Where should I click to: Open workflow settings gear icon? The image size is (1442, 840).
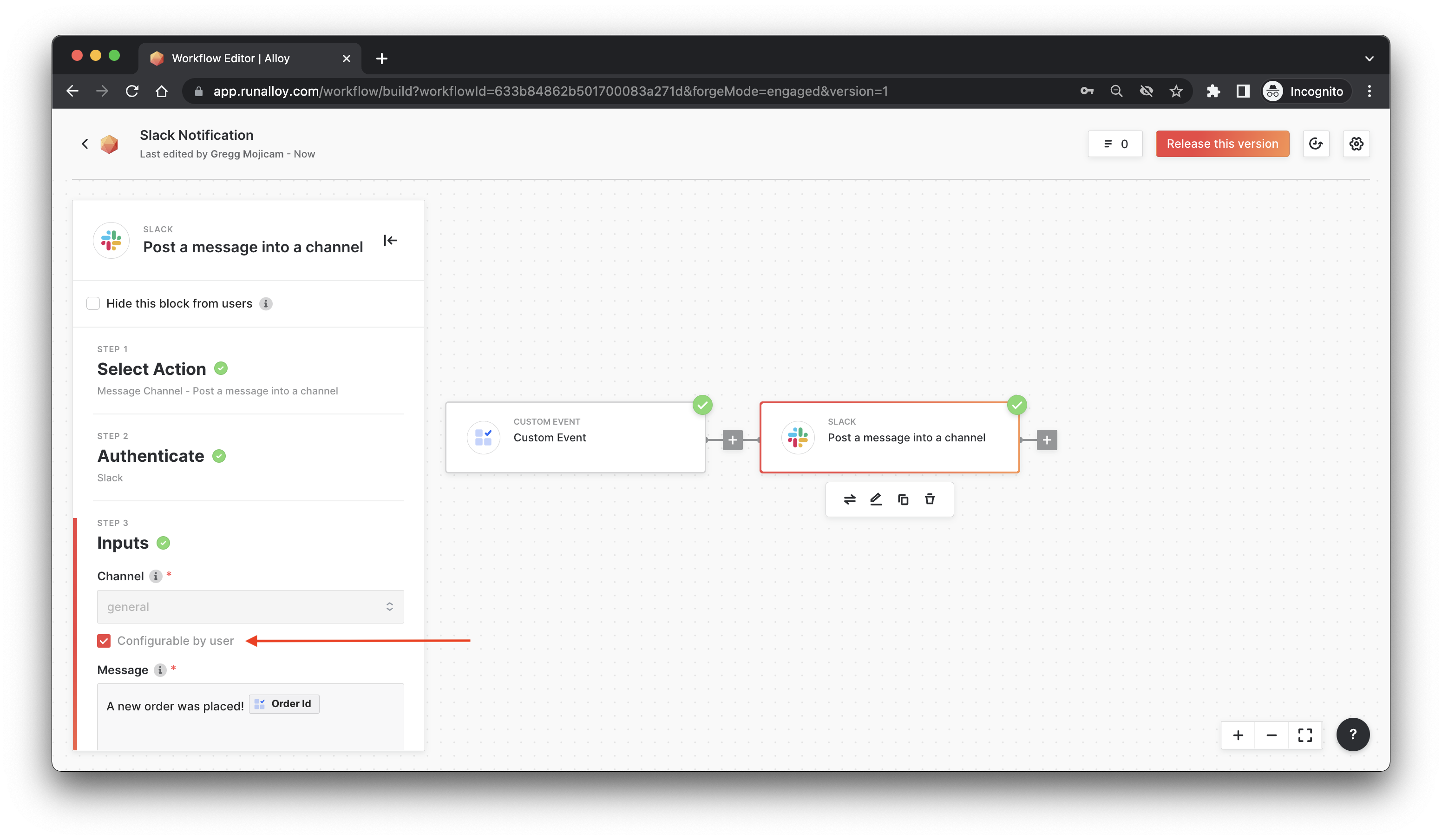pyautogui.click(x=1356, y=144)
